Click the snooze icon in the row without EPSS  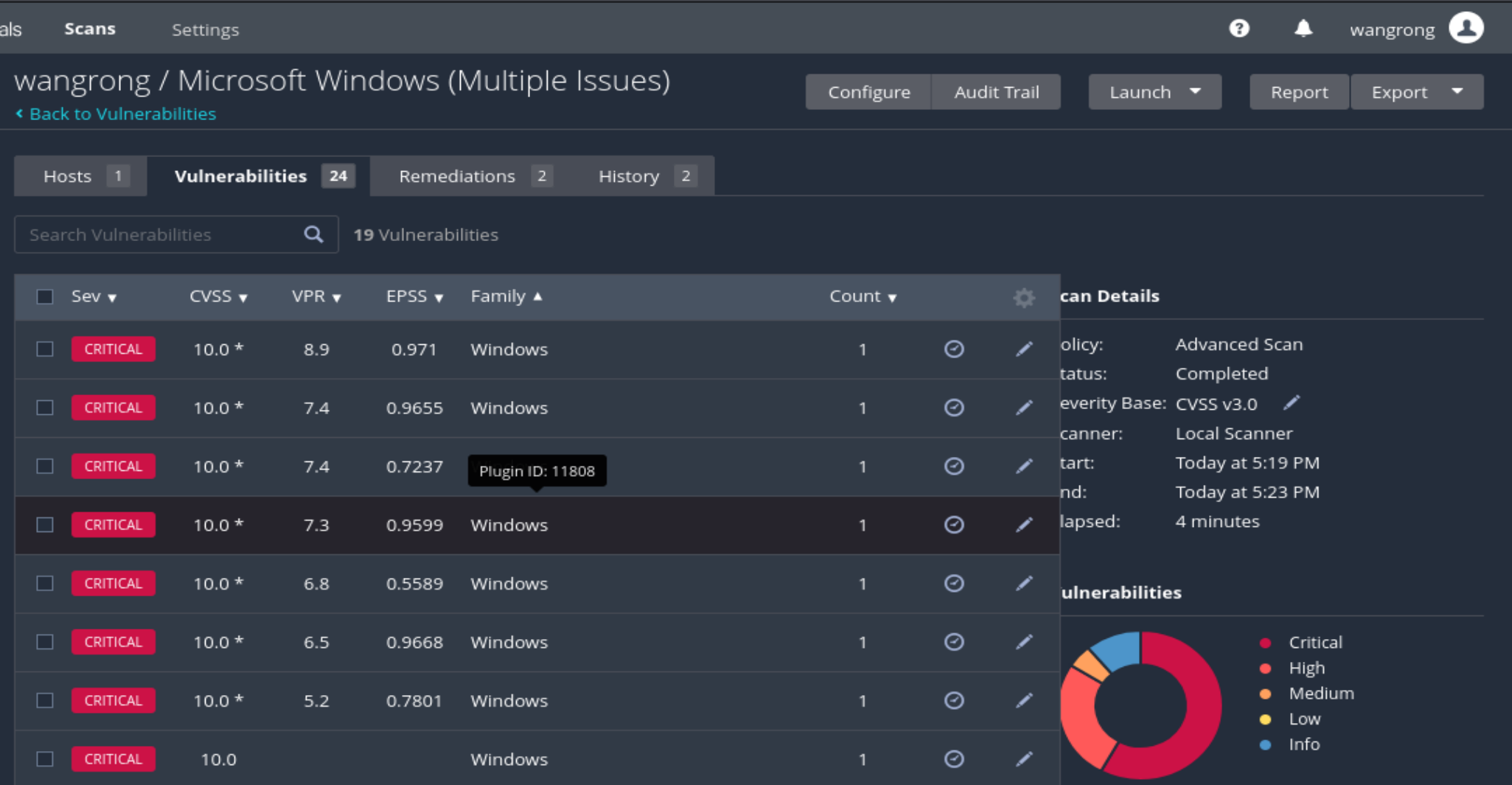pos(954,759)
